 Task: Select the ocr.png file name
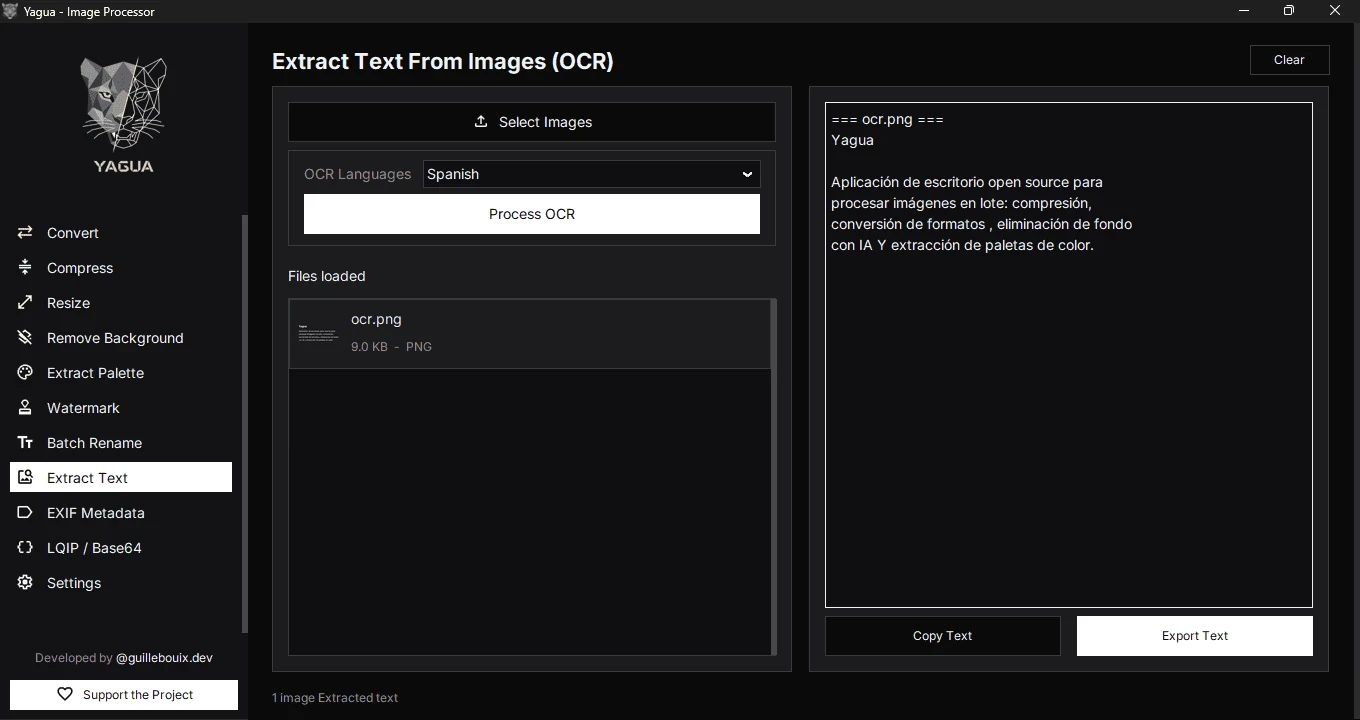(x=376, y=319)
